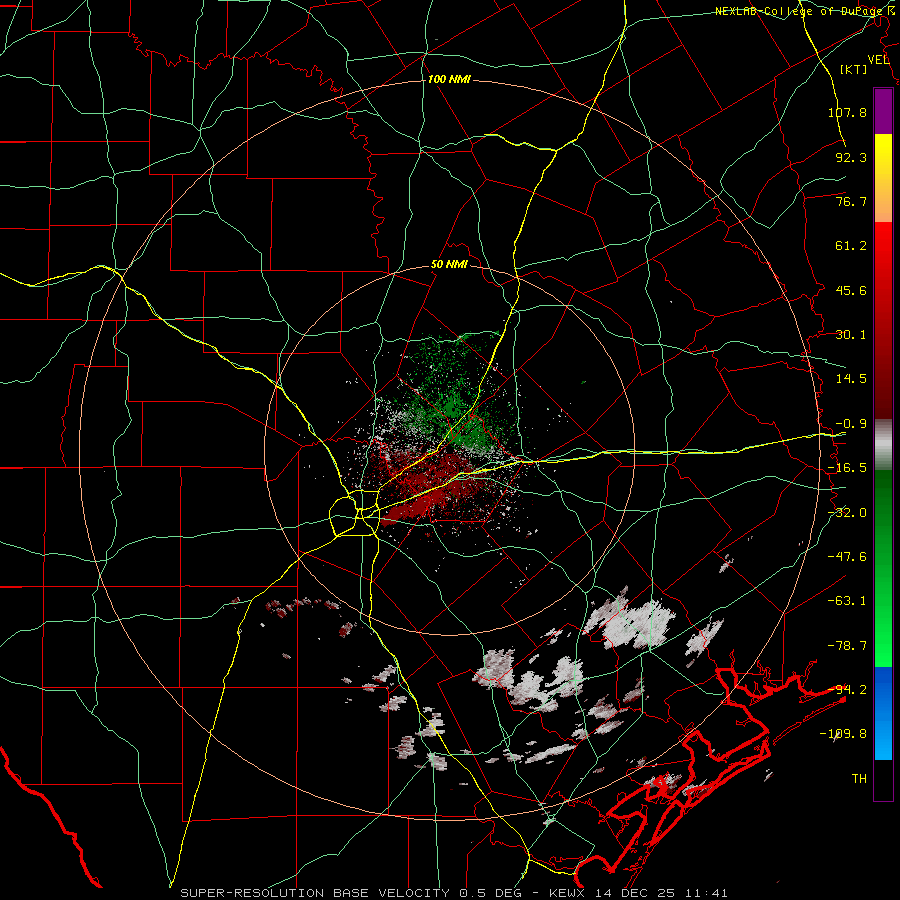
Task: Click the 50 NMI range ring label
Action: (x=449, y=265)
